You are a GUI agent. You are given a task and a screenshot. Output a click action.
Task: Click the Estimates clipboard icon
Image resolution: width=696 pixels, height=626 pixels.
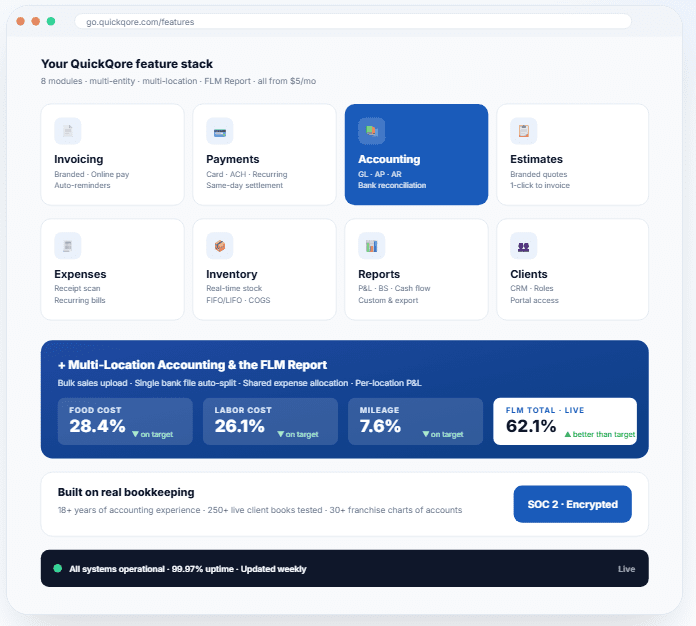524,131
